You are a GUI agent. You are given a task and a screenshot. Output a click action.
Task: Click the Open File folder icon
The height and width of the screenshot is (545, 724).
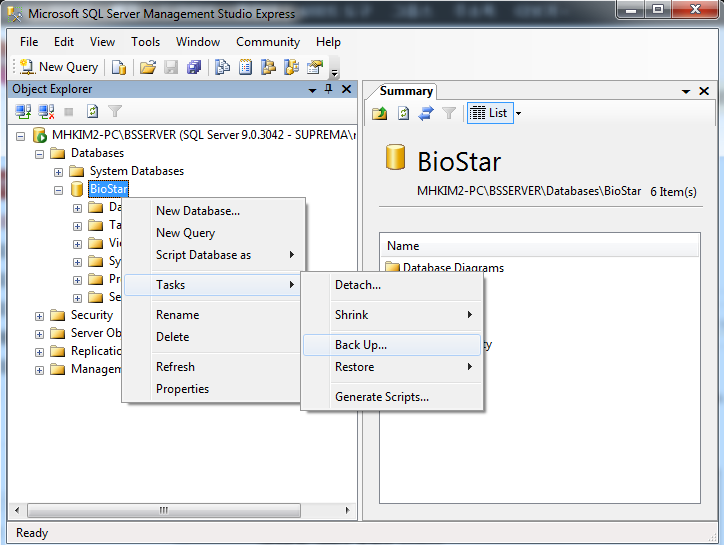click(147, 67)
